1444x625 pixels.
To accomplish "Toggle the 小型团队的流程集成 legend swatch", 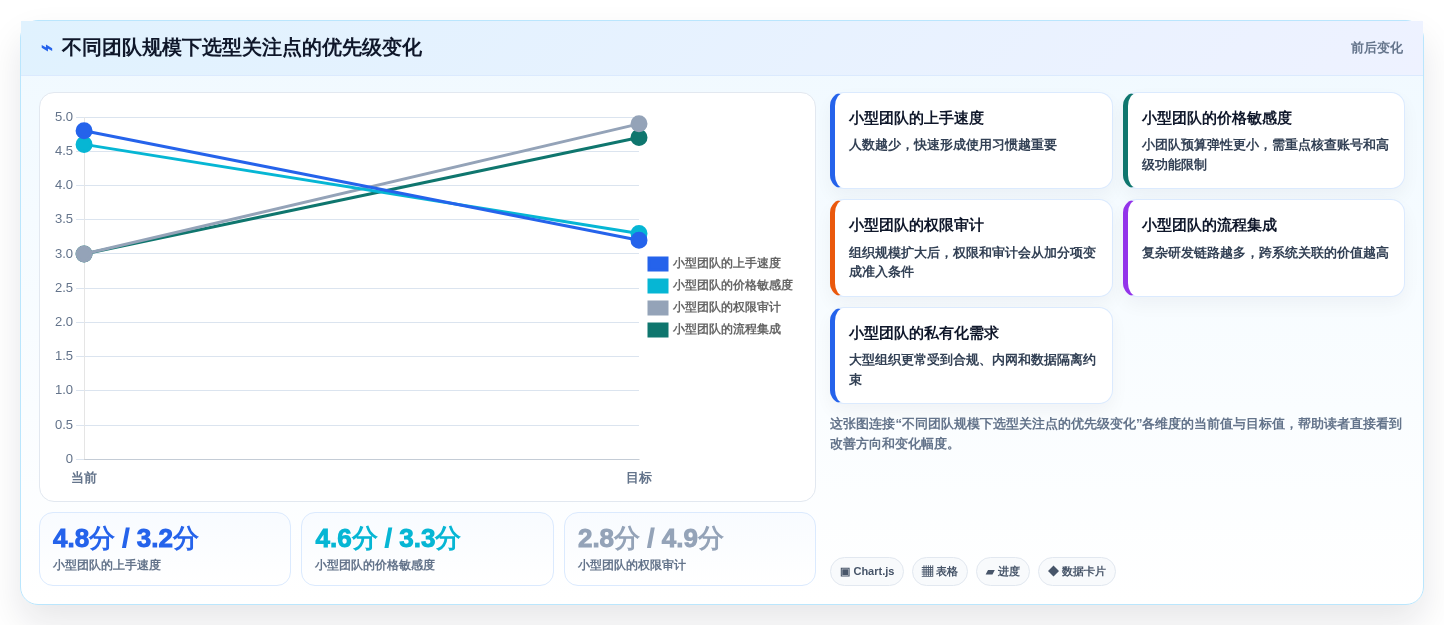I will coord(658,330).
